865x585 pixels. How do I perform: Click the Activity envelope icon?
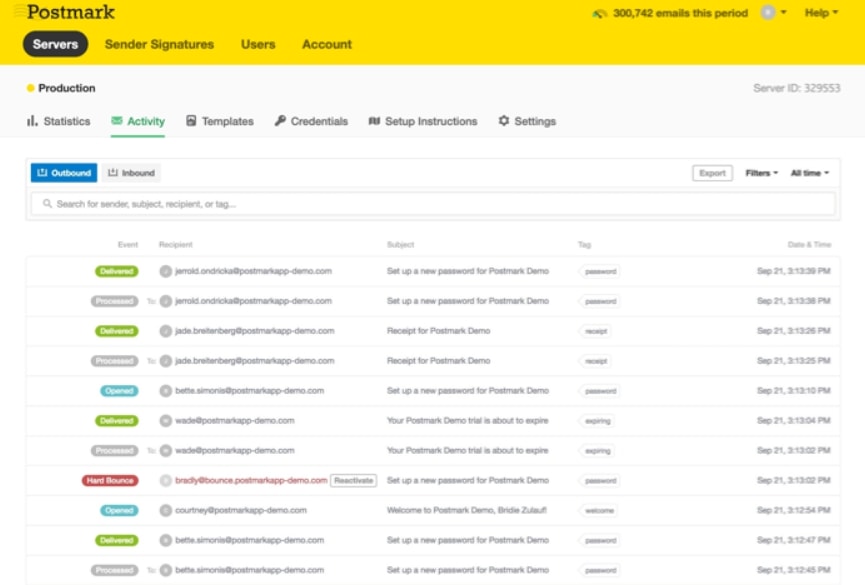click(x=117, y=120)
